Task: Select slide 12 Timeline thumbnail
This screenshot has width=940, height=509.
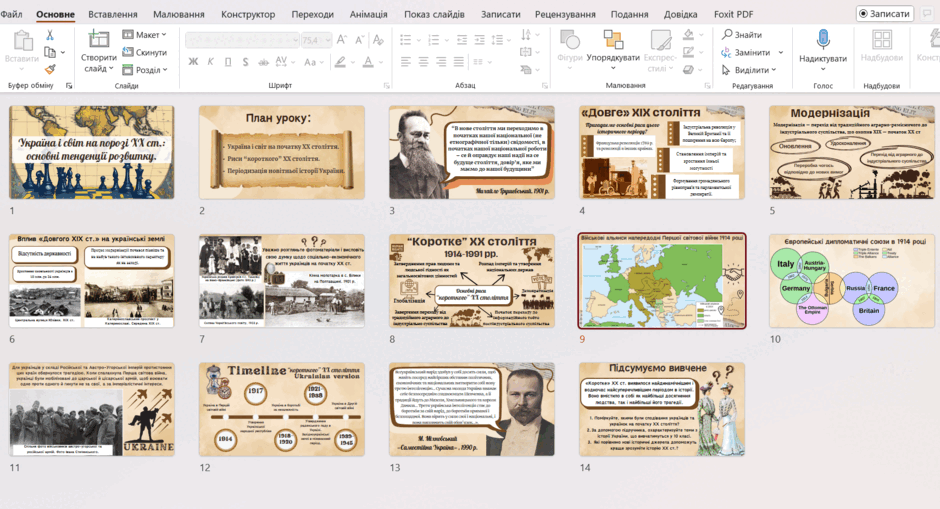Action: [x=282, y=409]
